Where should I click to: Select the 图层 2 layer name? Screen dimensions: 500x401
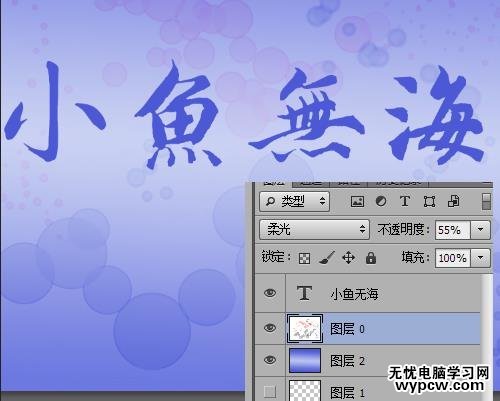(347, 361)
